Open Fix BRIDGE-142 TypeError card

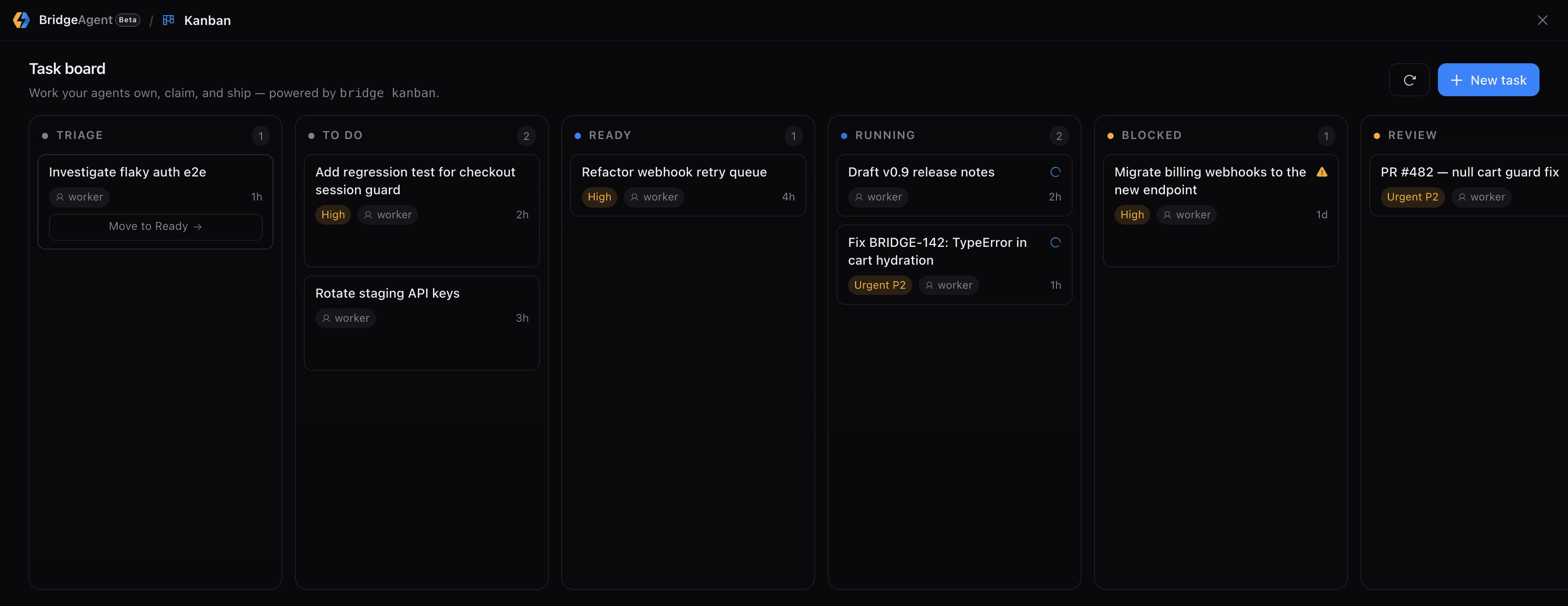point(955,265)
